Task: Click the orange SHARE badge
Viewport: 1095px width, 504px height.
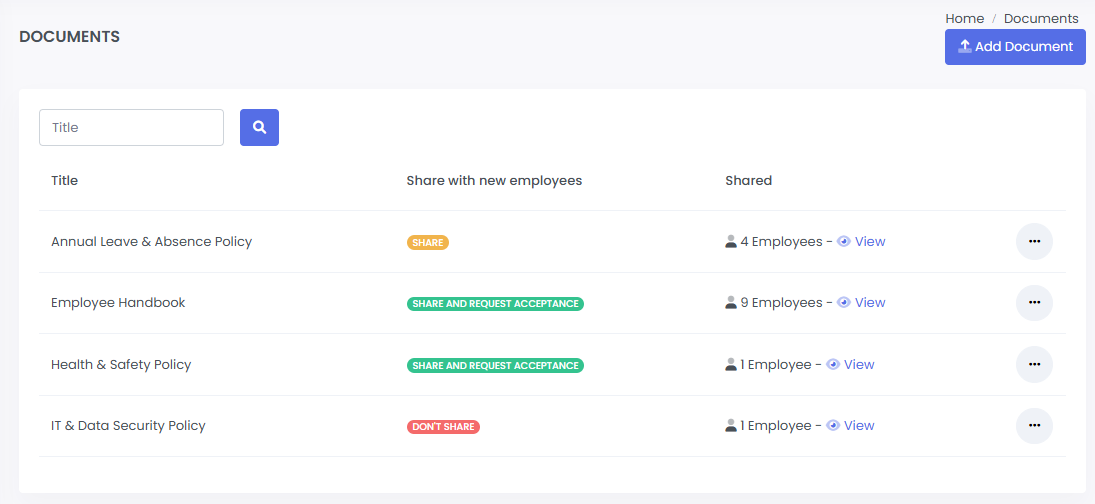Action: coord(428,242)
